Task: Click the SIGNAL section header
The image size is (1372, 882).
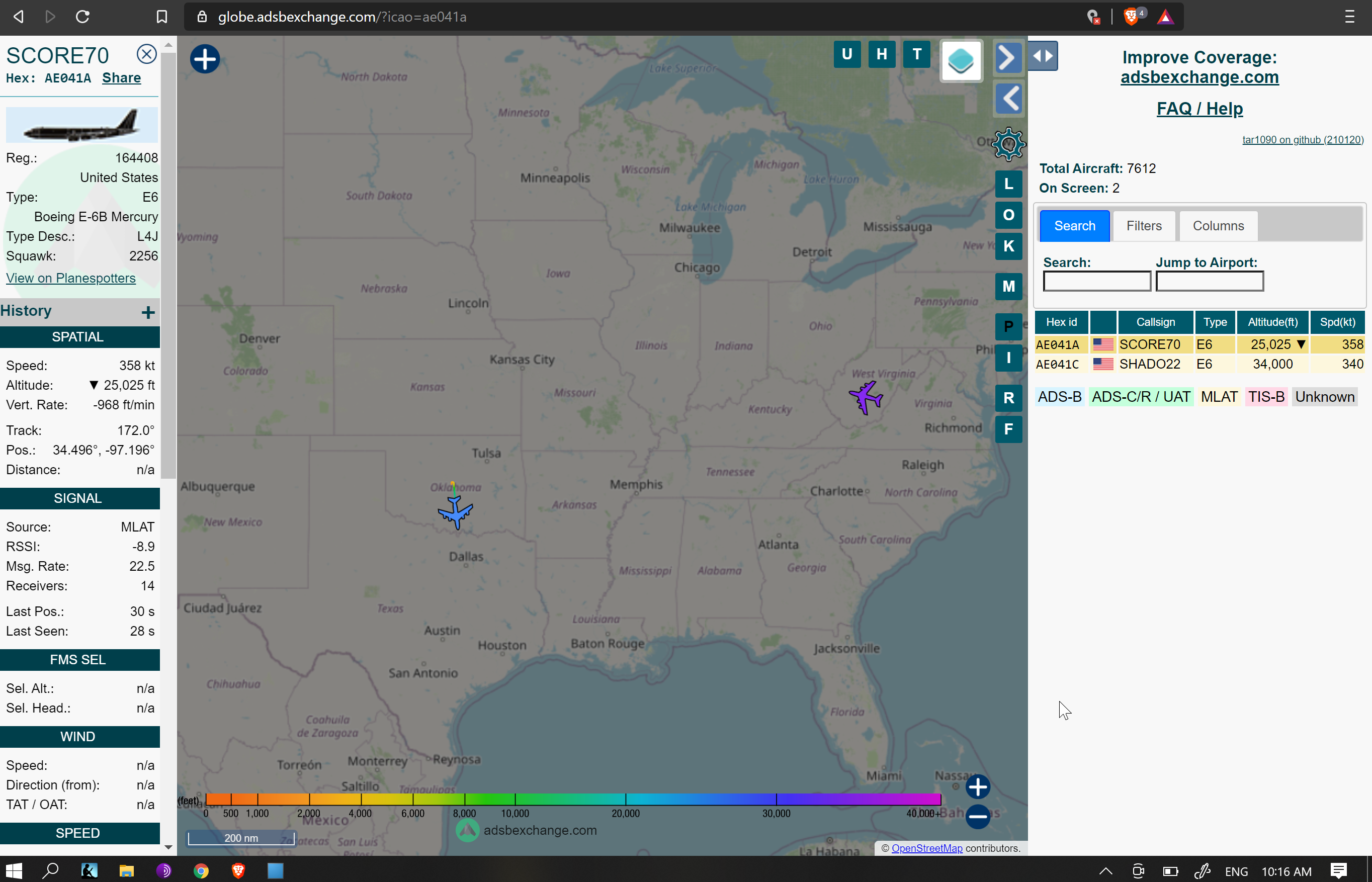Action: coord(79,498)
